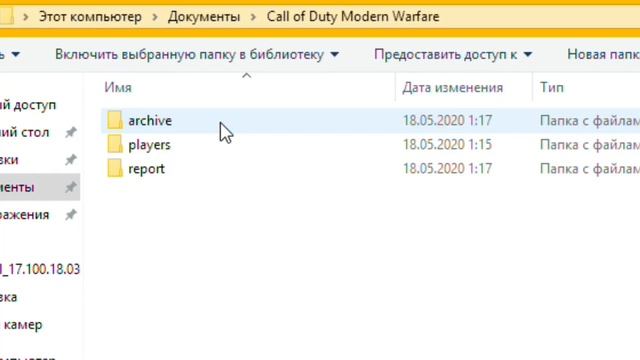Click the pin icon beside 'менты' sidebar item
The height and width of the screenshot is (360, 640).
pyautogui.click(x=71, y=187)
